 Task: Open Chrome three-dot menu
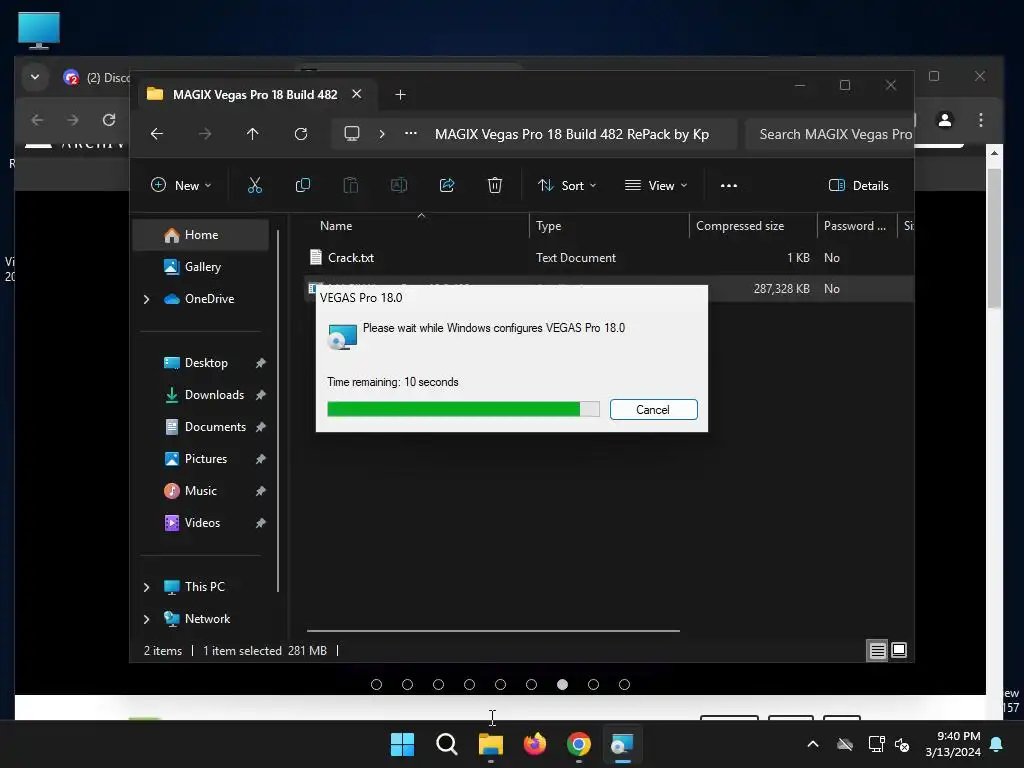(980, 120)
